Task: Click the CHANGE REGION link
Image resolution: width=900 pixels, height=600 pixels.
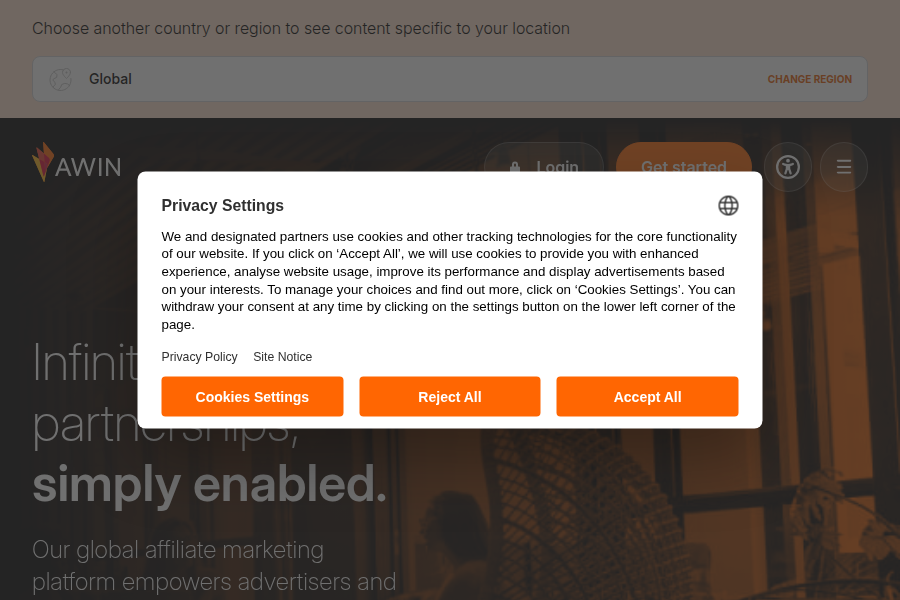Action: 809,79
